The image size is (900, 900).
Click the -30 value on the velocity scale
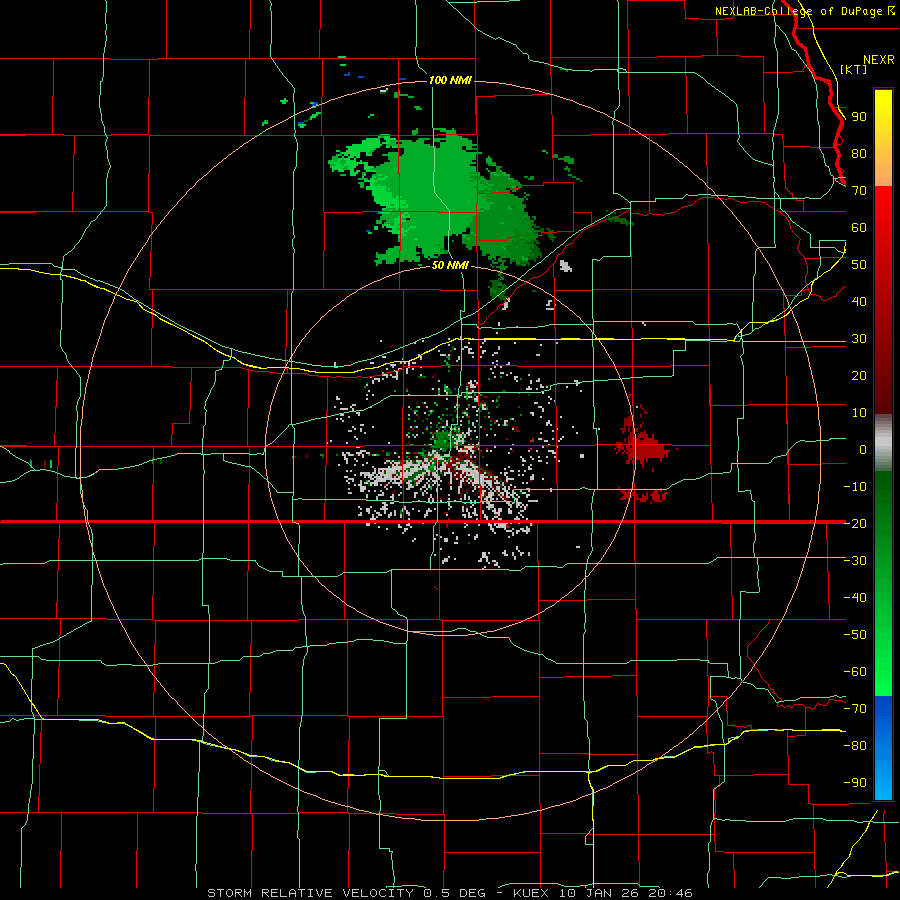point(855,561)
